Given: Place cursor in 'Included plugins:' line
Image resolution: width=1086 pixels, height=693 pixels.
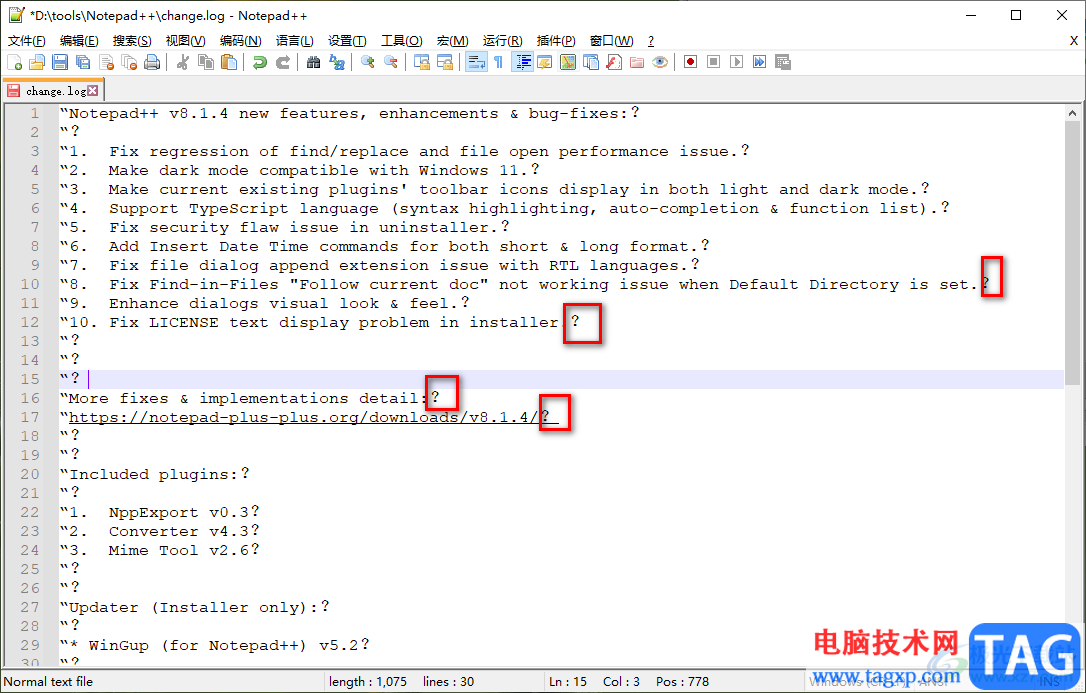Looking at the screenshot, I should (154, 474).
